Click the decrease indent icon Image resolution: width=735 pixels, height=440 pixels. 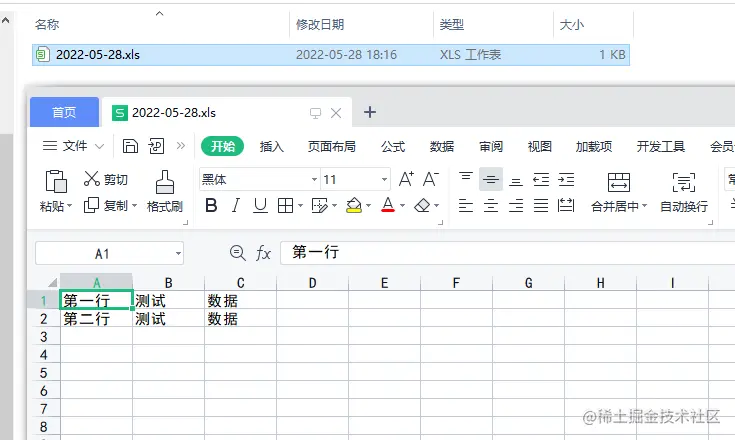tap(541, 179)
